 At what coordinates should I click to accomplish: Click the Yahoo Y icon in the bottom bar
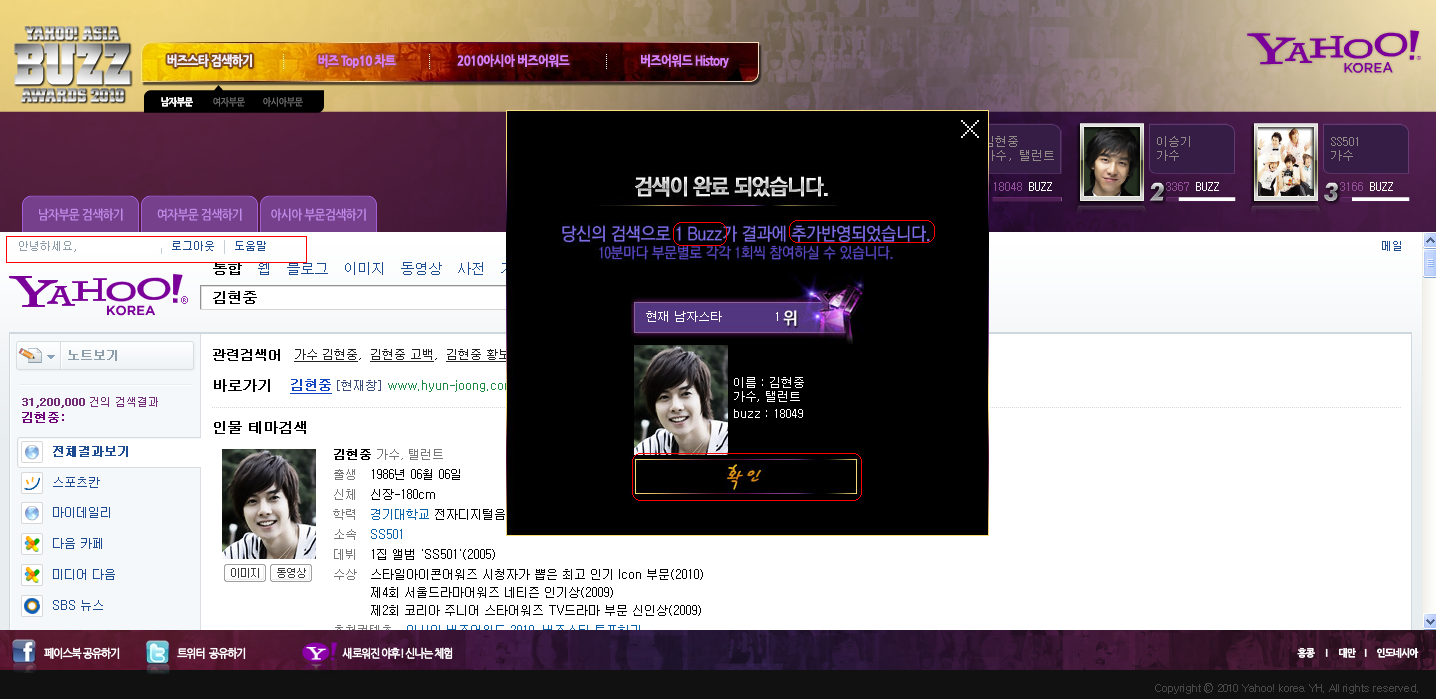click(x=317, y=653)
